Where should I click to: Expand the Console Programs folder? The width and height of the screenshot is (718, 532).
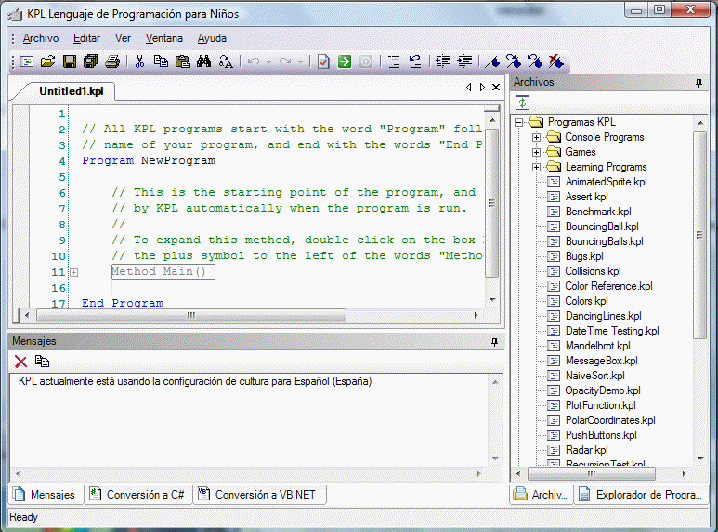(x=536, y=137)
